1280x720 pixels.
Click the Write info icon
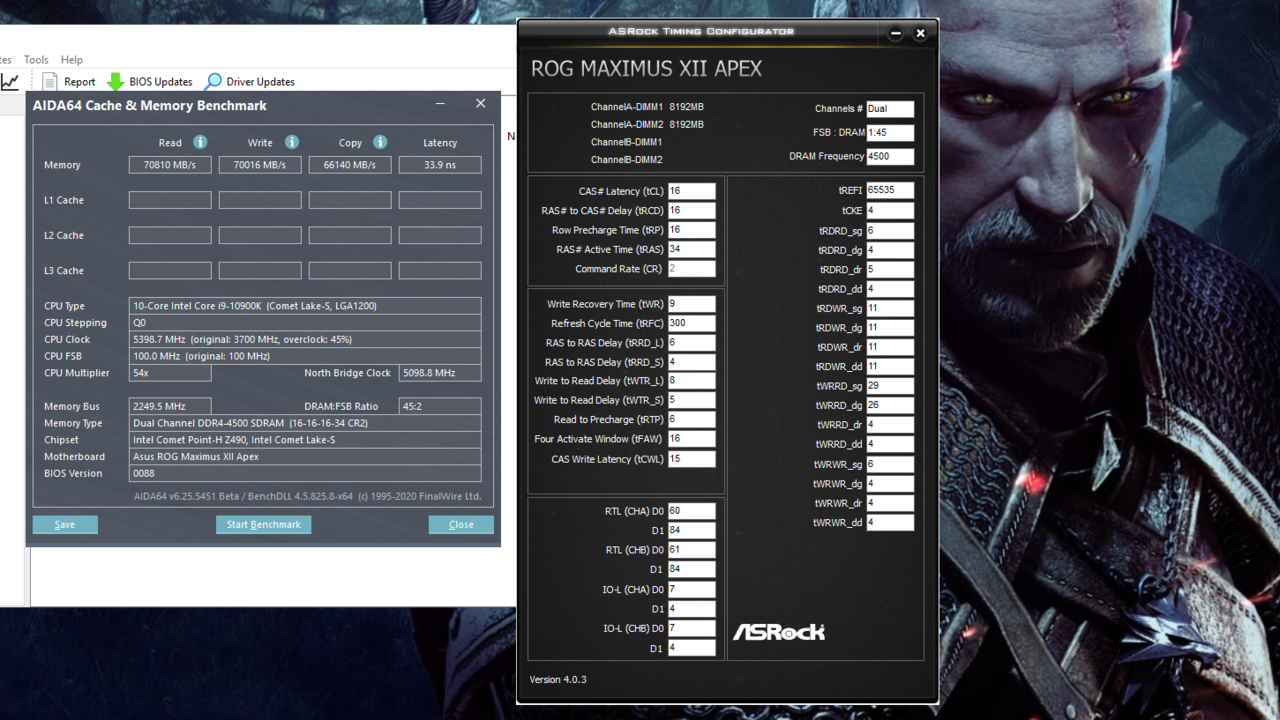(292, 142)
